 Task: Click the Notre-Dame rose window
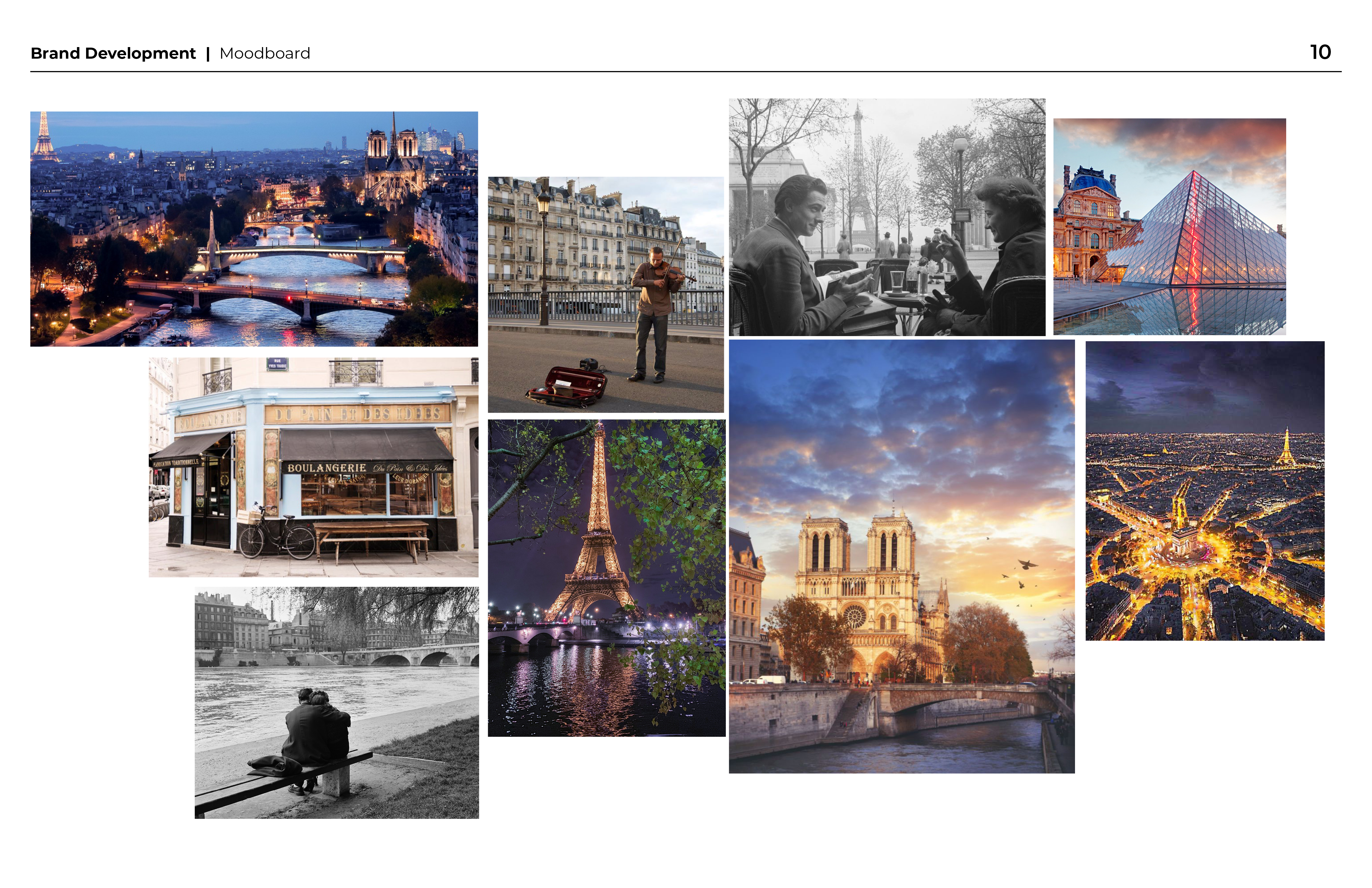(854, 616)
